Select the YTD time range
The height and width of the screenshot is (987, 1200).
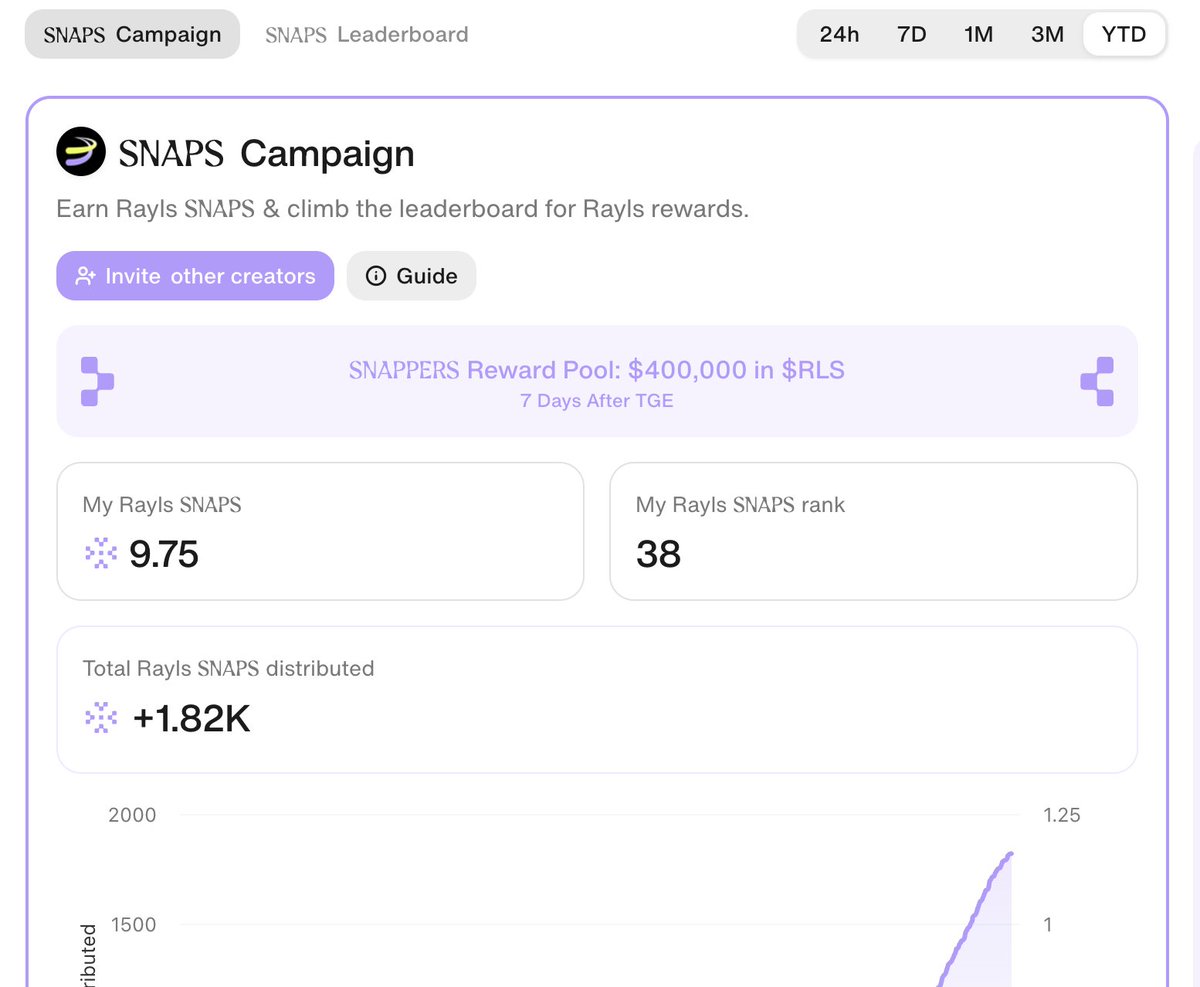[1123, 34]
